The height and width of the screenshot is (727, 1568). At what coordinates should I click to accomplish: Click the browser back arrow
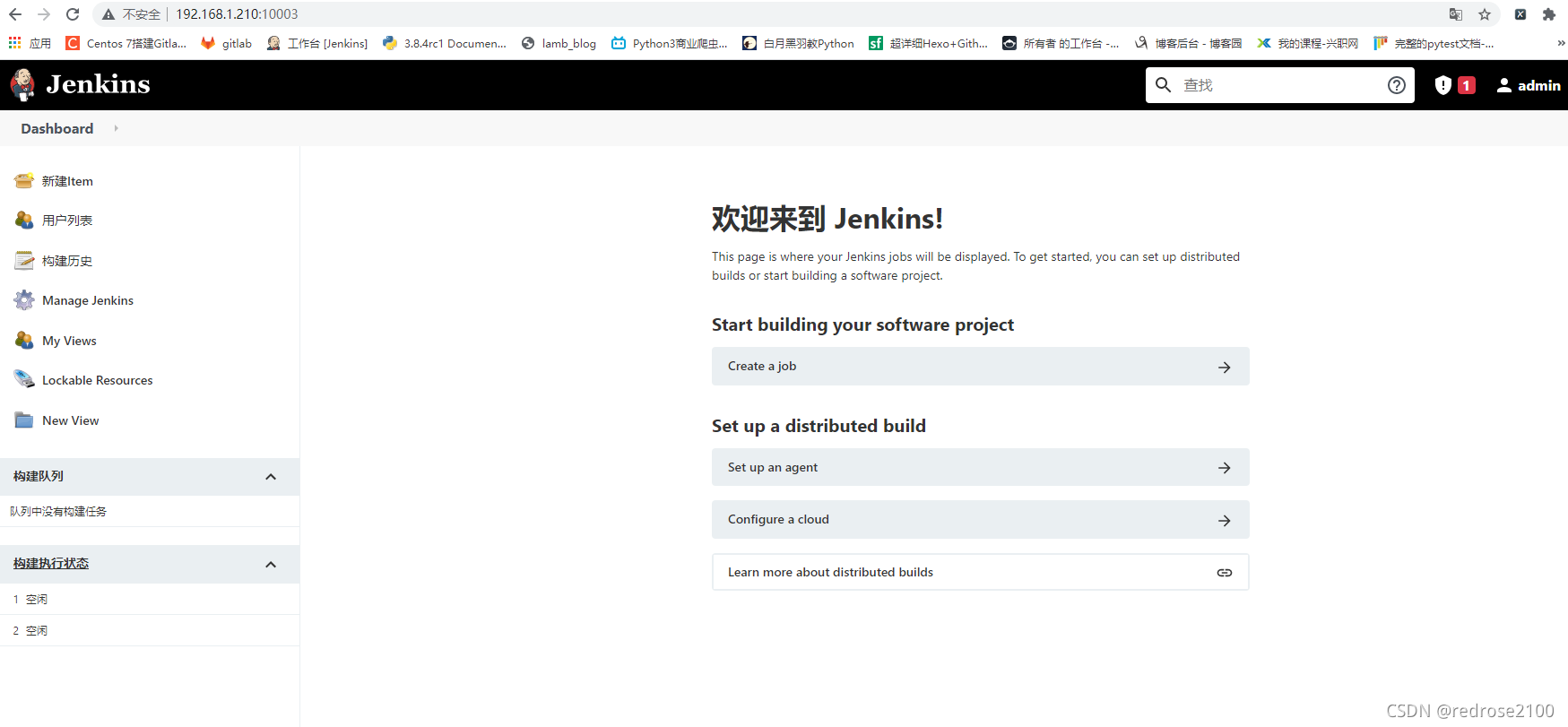15,14
